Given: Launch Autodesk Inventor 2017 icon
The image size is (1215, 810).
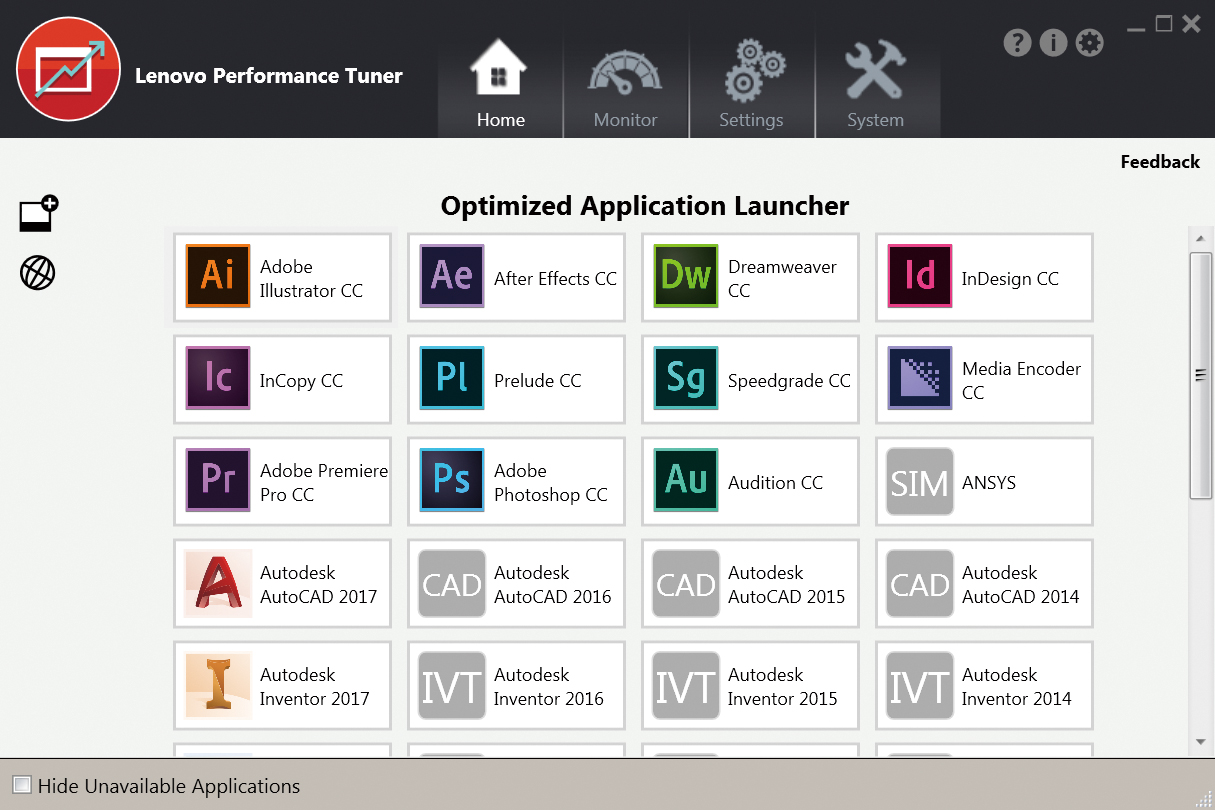Looking at the screenshot, I should 218,686.
